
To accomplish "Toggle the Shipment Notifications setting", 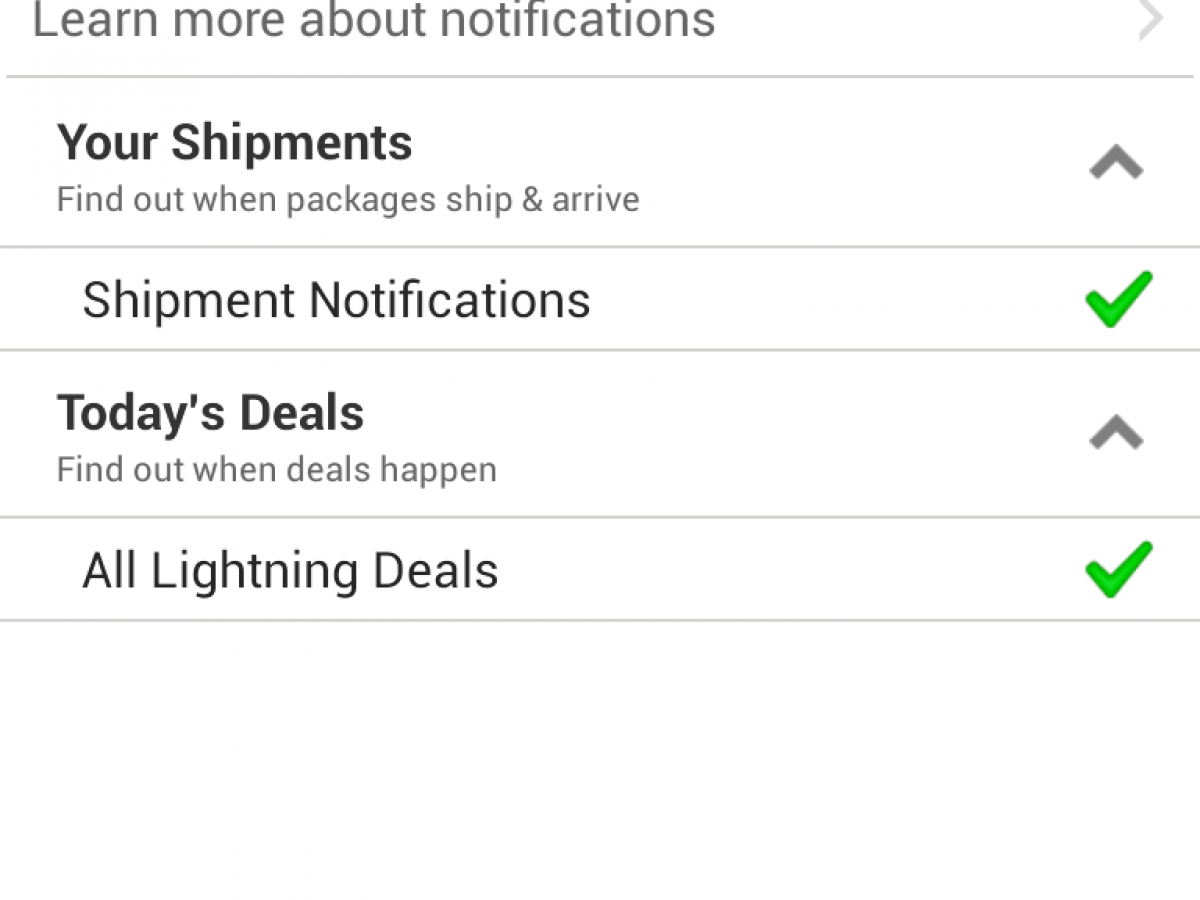I will coord(1118,299).
